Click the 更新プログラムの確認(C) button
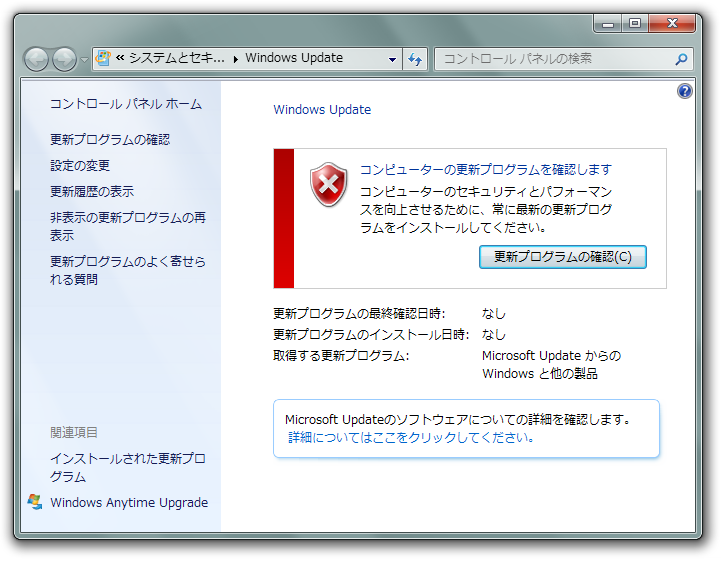Image resolution: width=721 pixels, height=565 pixels. (563, 257)
